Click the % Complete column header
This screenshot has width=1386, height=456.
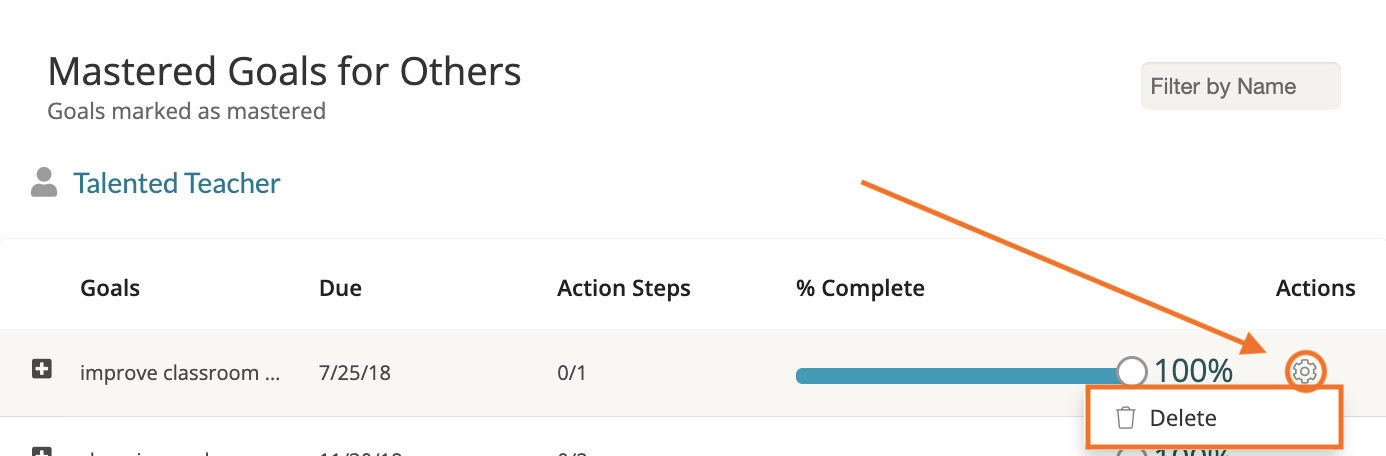coord(860,289)
